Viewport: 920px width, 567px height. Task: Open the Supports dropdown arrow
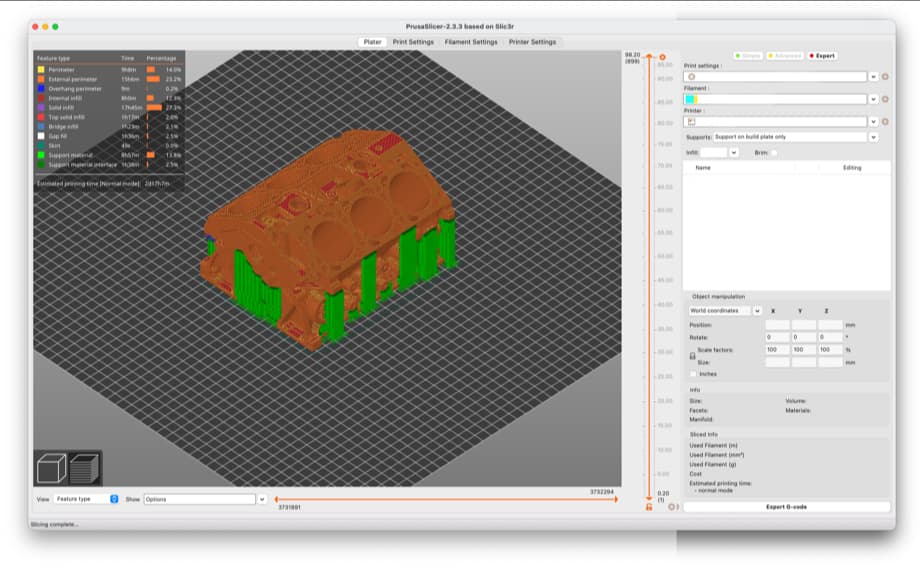(873, 137)
